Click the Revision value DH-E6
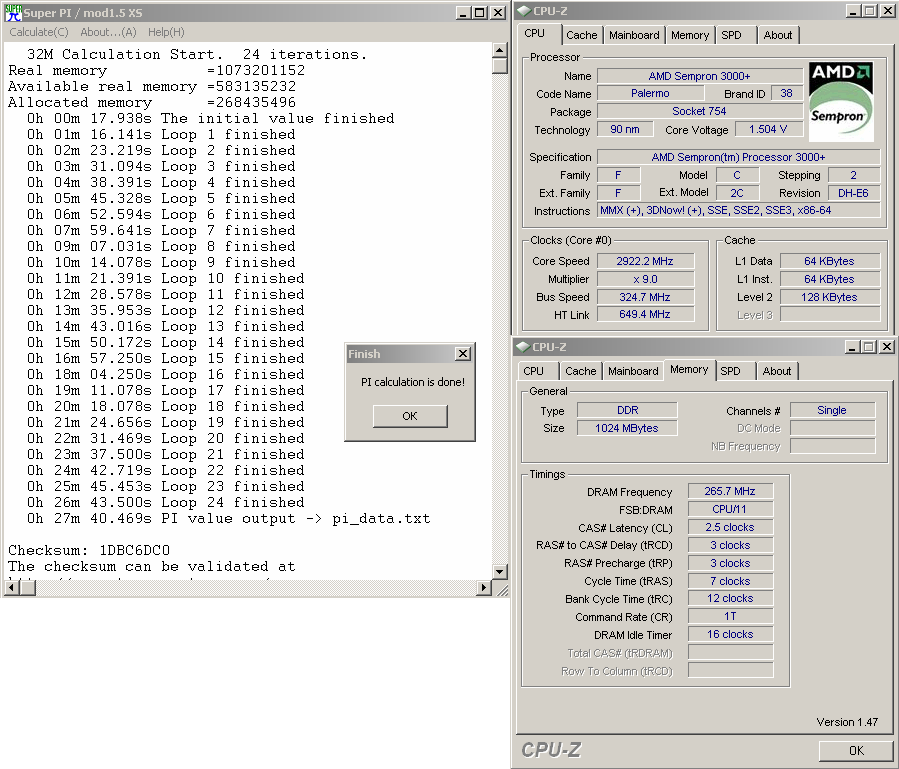The width and height of the screenshot is (899, 769). (x=854, y=193)
